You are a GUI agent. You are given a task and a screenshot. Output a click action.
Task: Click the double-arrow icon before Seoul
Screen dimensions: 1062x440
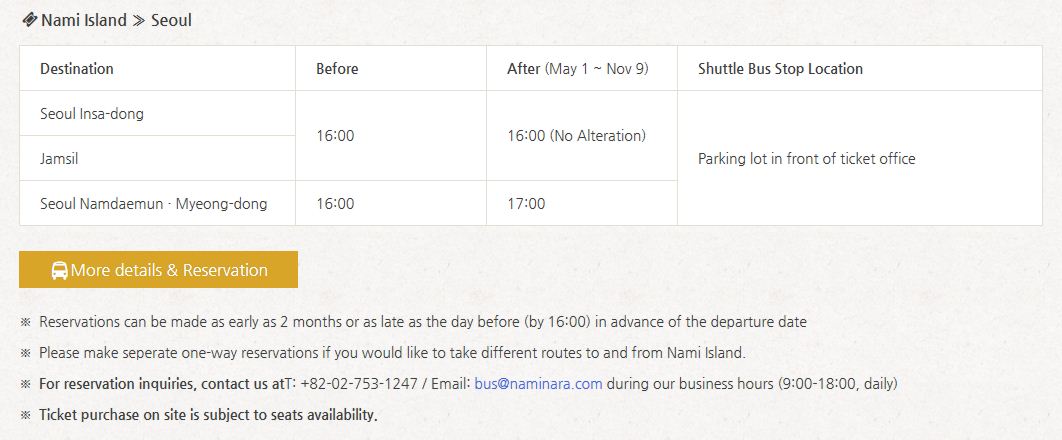(x=139, y=20)
